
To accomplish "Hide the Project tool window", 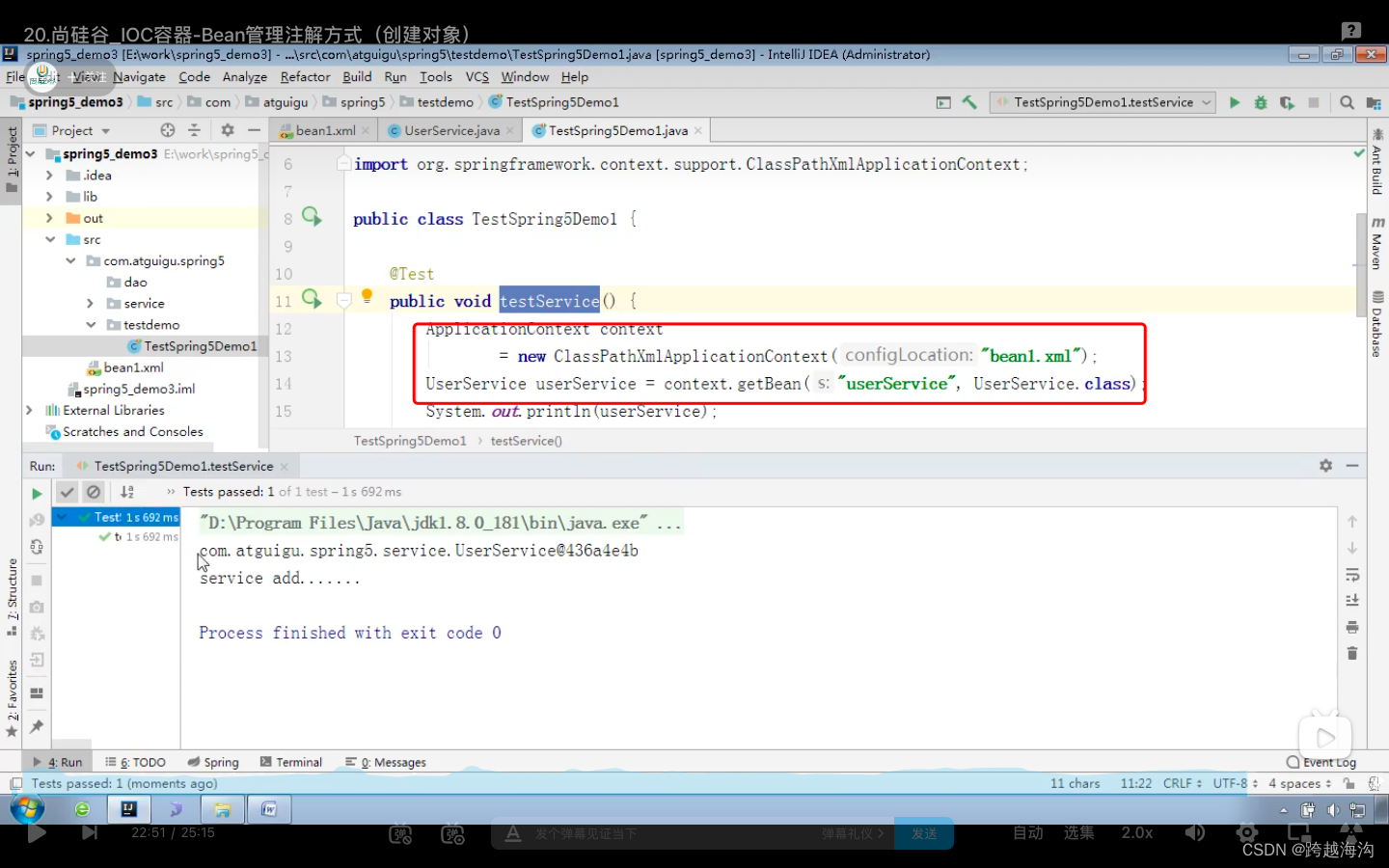I will point(254,130).
